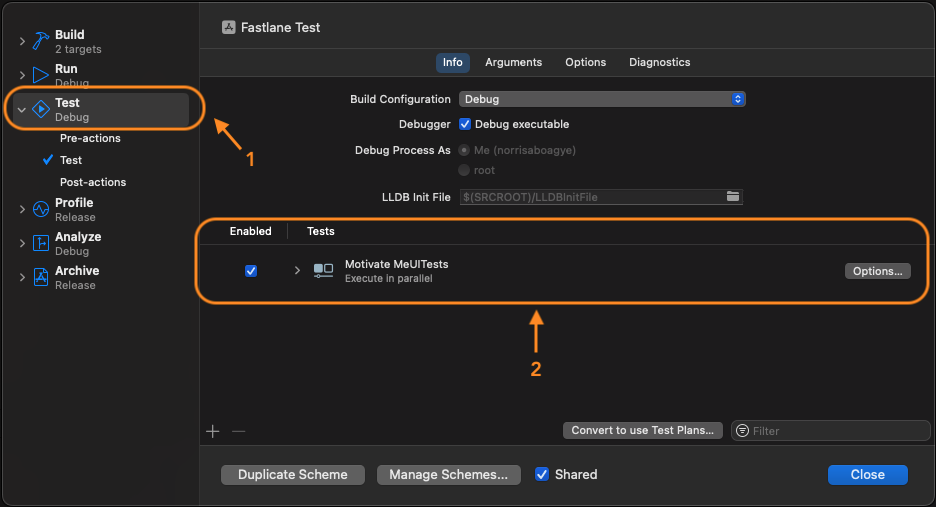This screenshot has width=936, height=507.
Task: Click the plus icon to add test
Action: click(x=212, y=431)
